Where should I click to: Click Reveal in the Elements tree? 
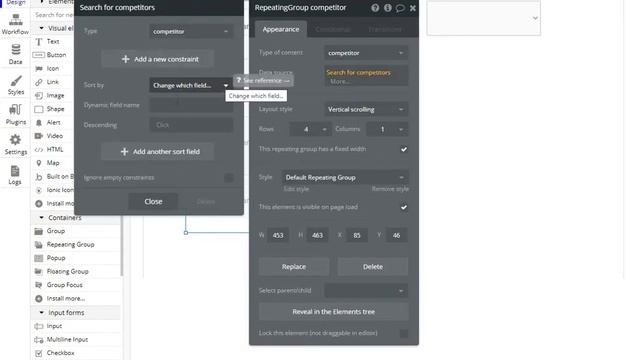333,312
